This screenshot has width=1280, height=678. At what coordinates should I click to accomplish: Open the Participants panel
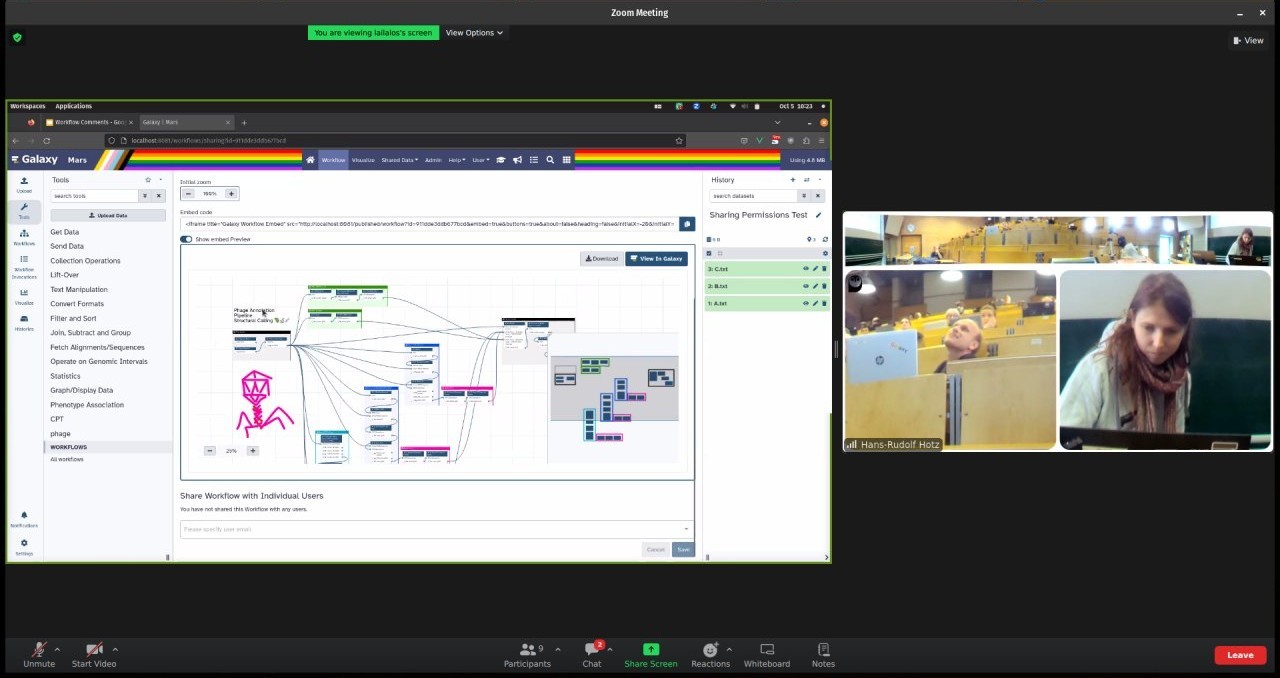coord(527,650)
